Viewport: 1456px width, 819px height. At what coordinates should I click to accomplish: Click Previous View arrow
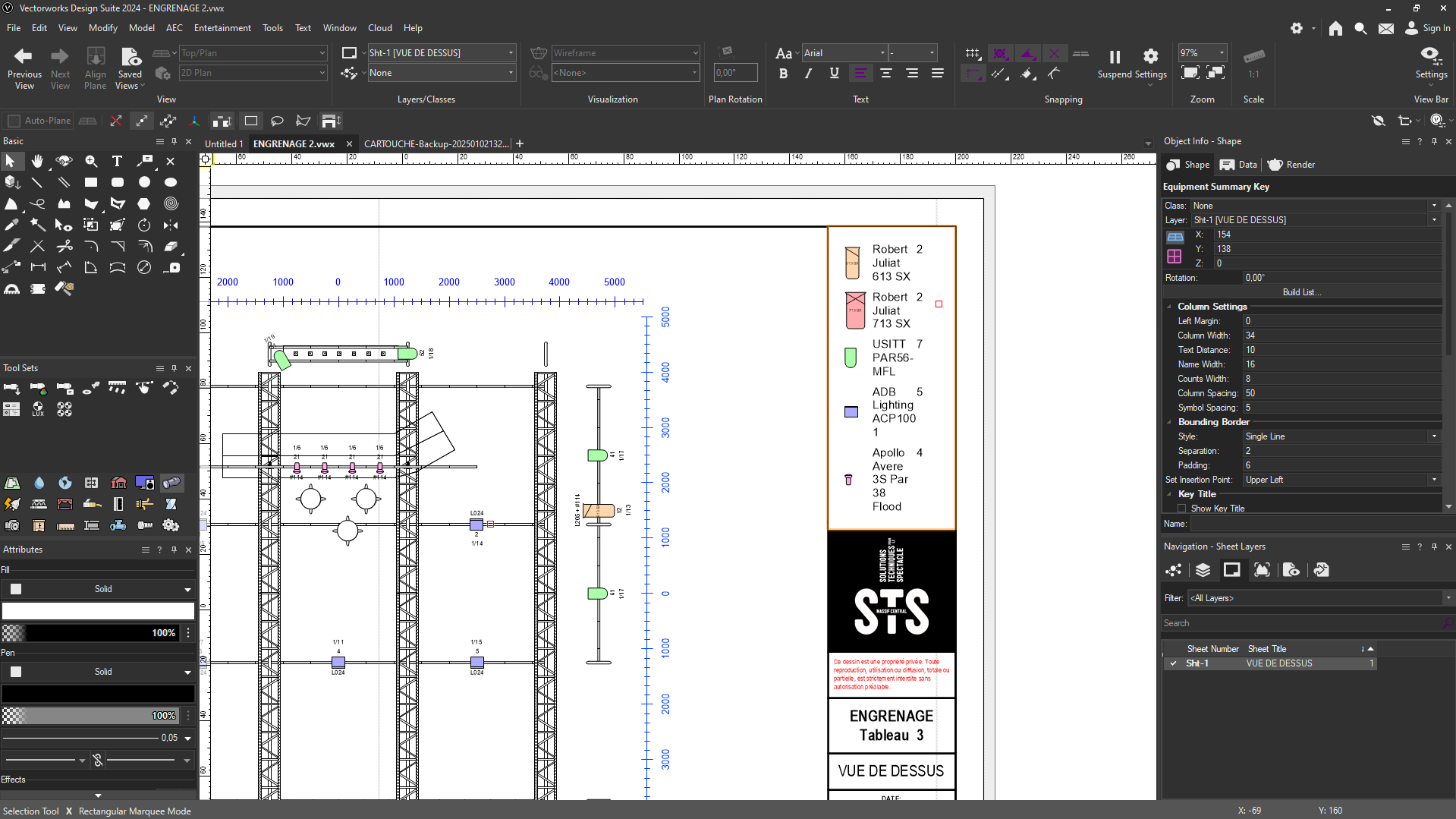pos(24,58)
